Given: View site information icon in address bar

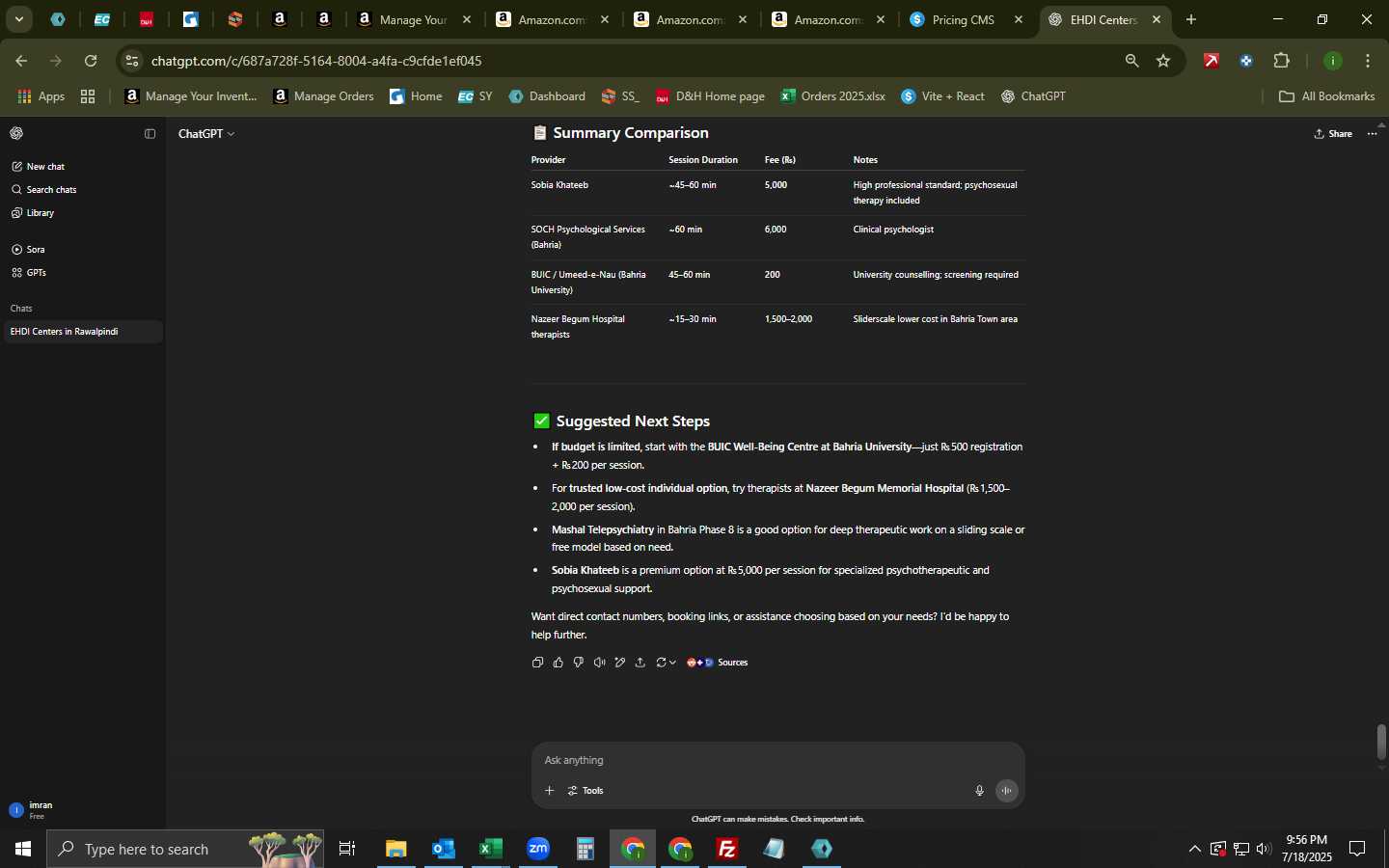Looking at the screenshot, I should pyautogui.click(x=132, y=61).
